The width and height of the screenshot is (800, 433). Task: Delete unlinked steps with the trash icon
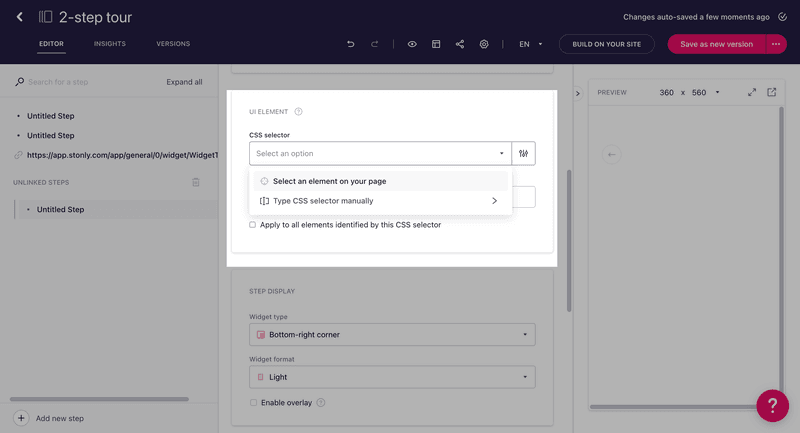pos(196,182)
